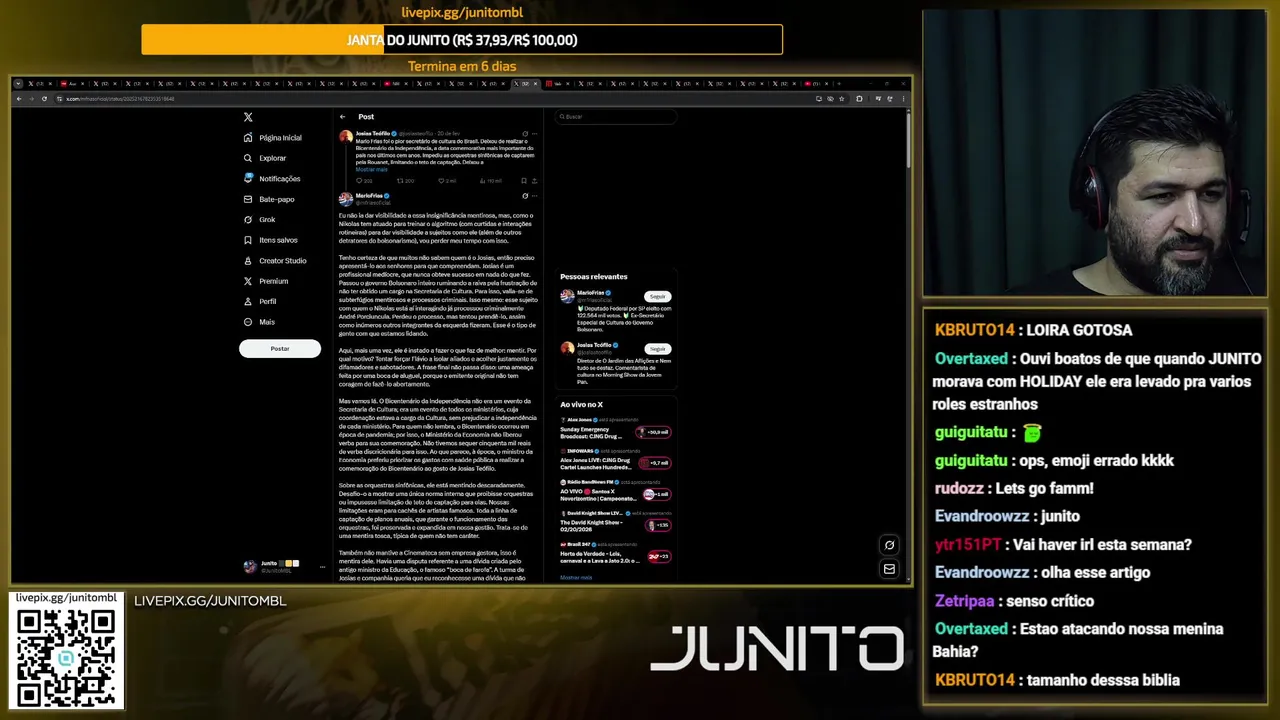Expand the Mais menu in sidebar
This screenshot has width=1280, height=720.
pos(259,322)
